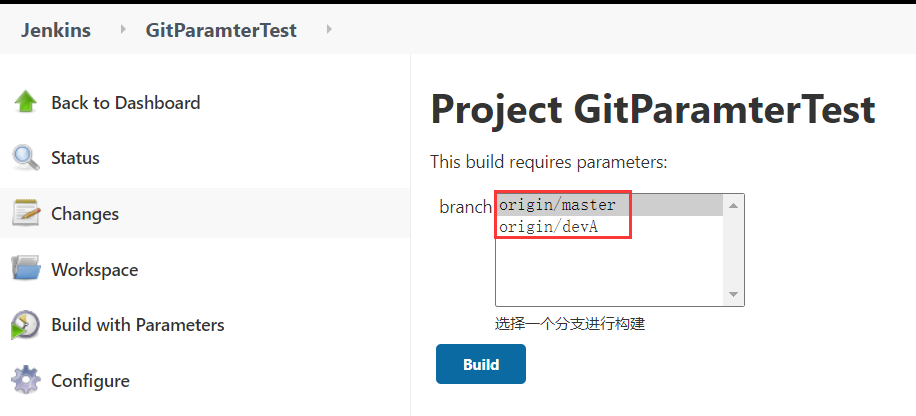Click the green Back to Dashboard arrow icon
The width and height of the screenshot is (916, 416).
(25, 102)
